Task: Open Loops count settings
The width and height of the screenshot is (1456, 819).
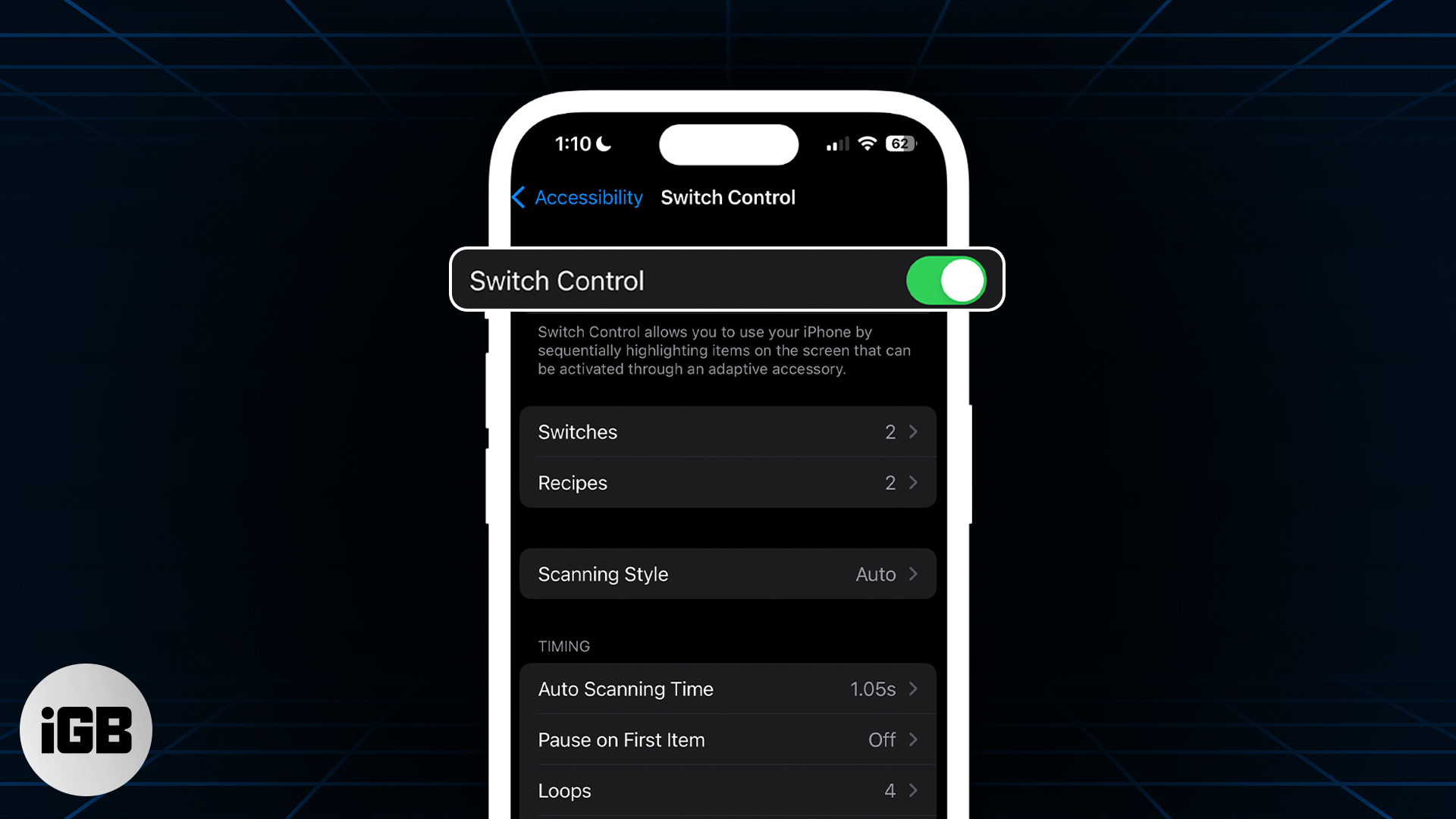Action: click(727, 790)
